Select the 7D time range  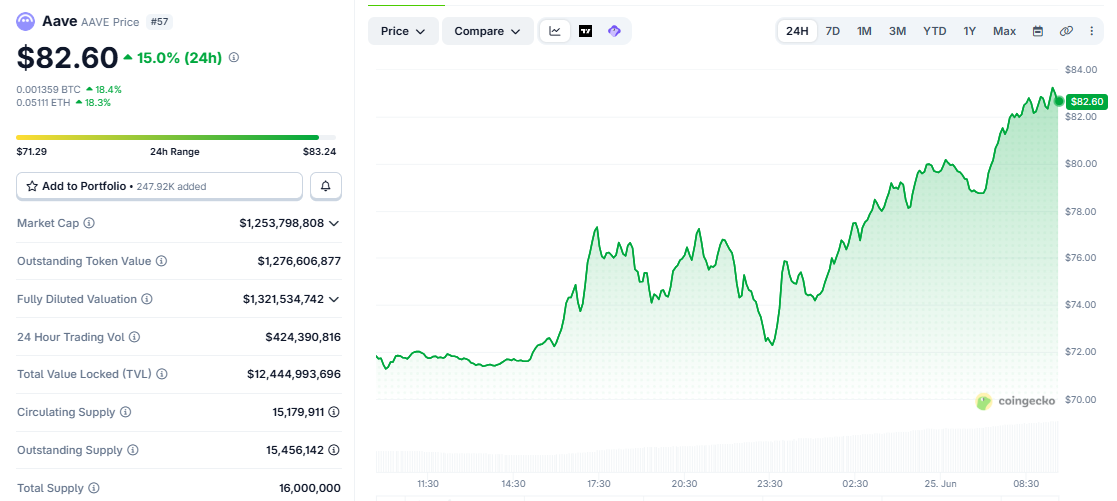pos(832,31)
